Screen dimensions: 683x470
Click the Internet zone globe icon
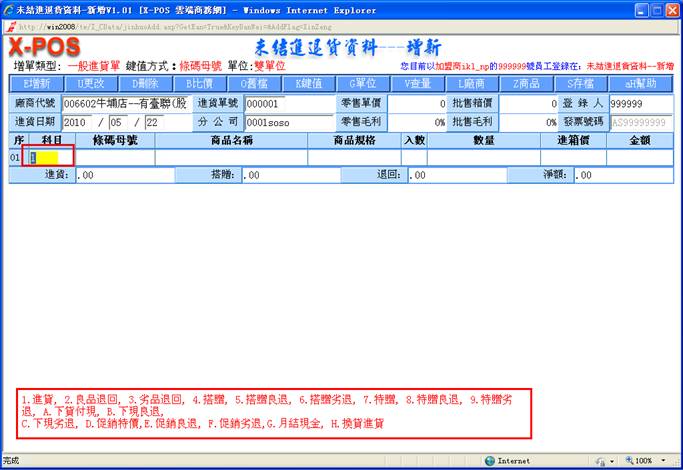[490, 461]
